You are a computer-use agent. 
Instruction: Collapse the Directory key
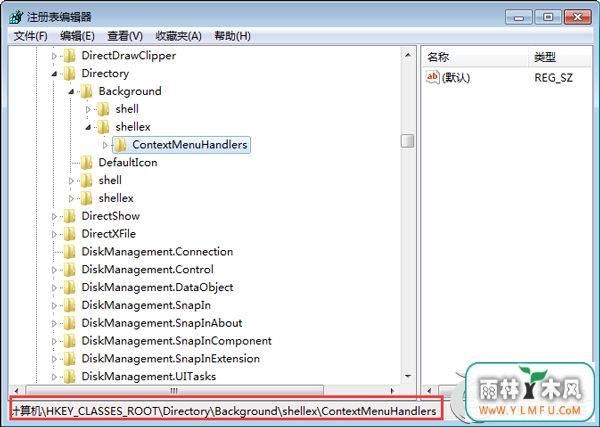tap(54, 74)
